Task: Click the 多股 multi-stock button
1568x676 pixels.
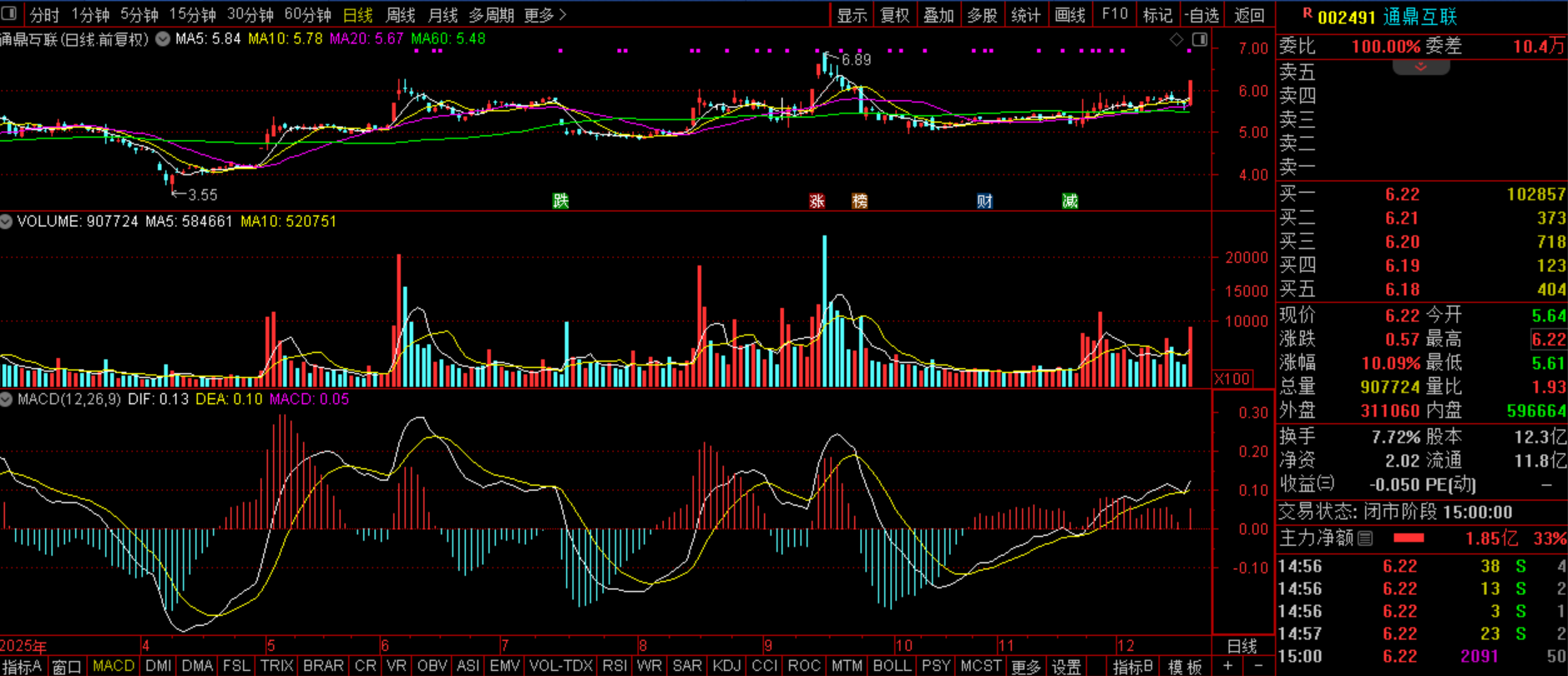Action: coord(982,15)
